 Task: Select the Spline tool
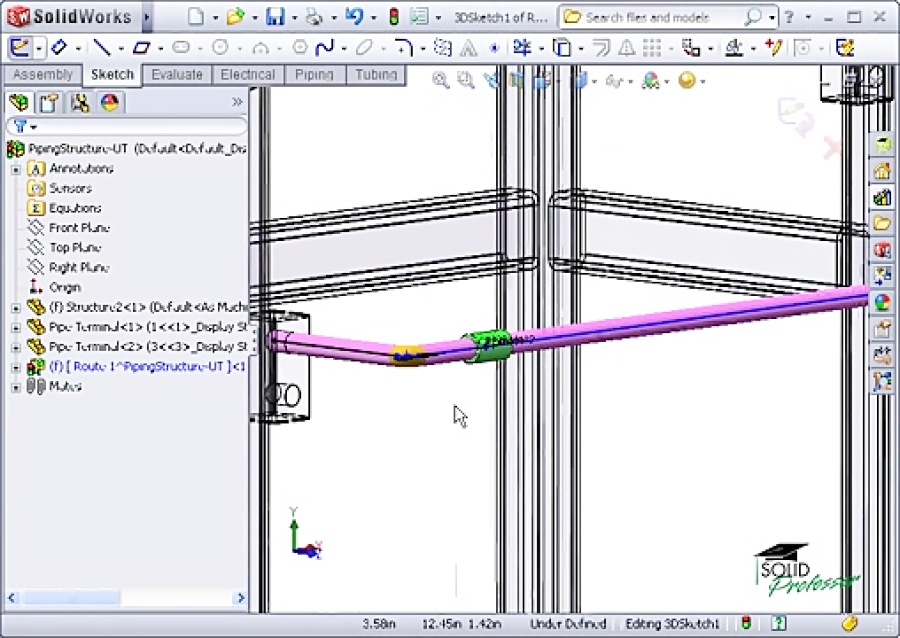[x=325, y=47]
